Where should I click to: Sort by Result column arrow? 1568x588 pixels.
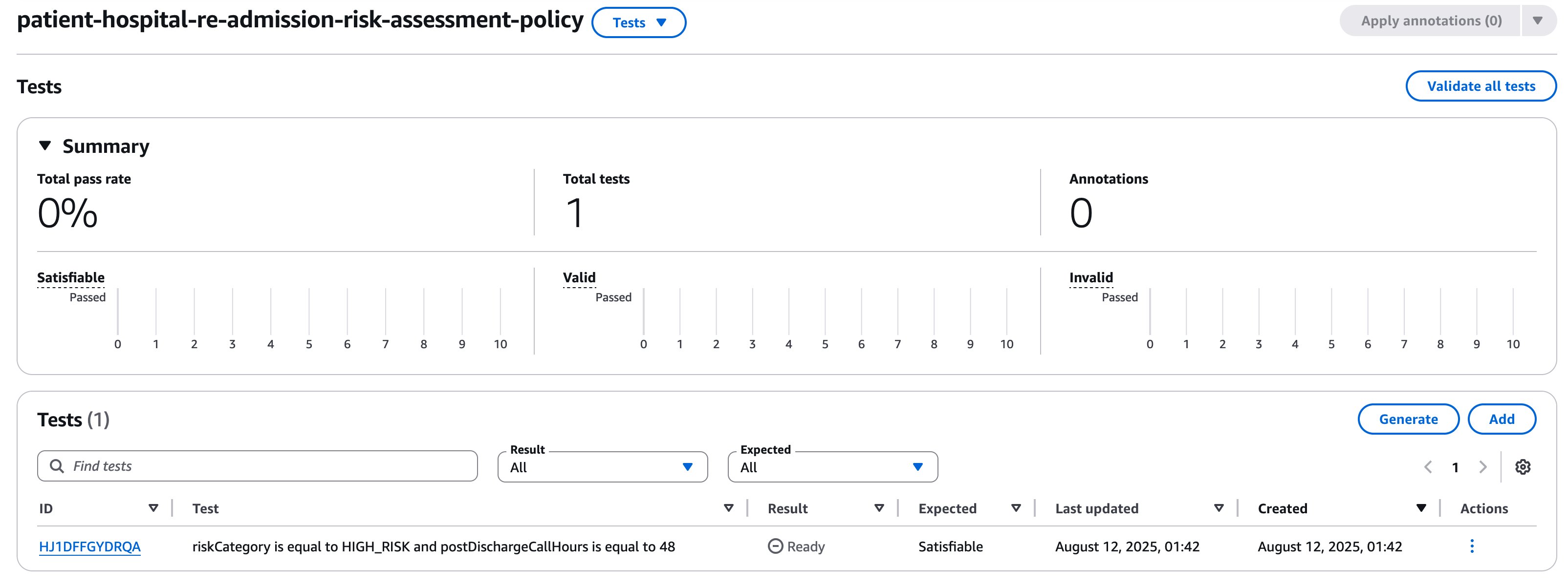tap(878, 508)
